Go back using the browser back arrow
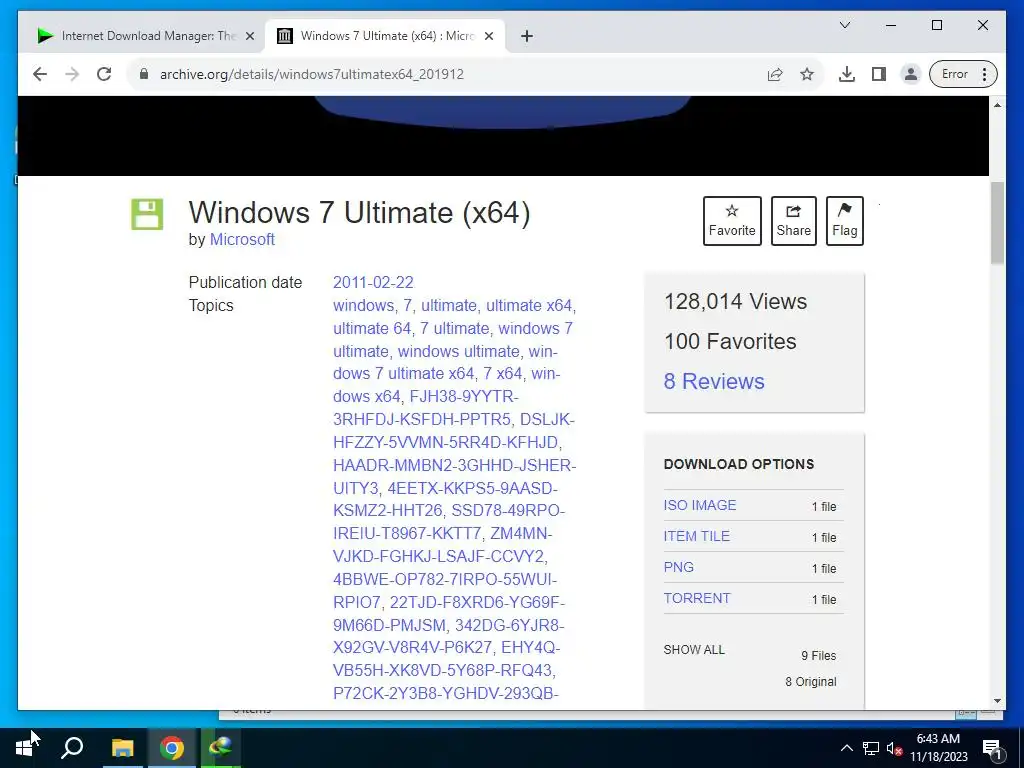 [40, 74]
